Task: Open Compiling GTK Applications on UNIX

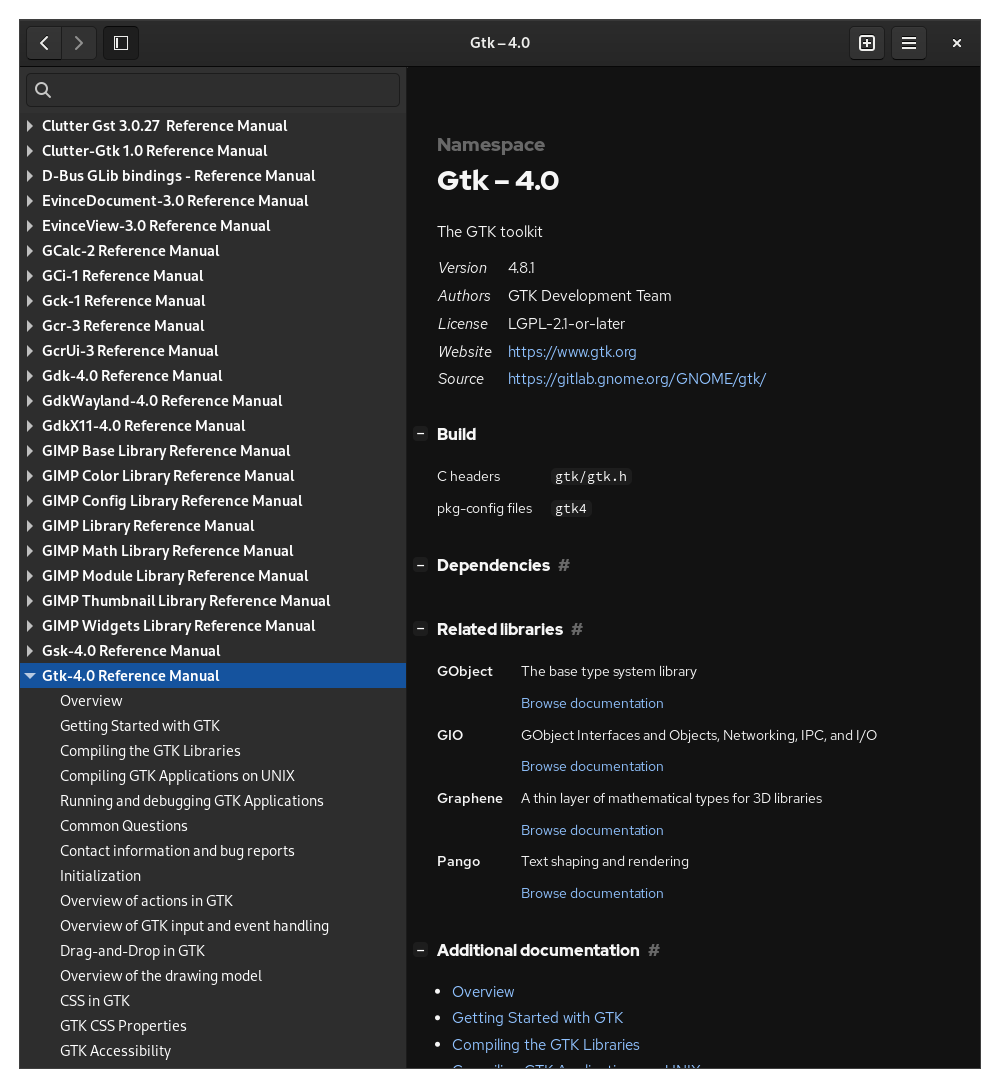Action: coord(212,775)
